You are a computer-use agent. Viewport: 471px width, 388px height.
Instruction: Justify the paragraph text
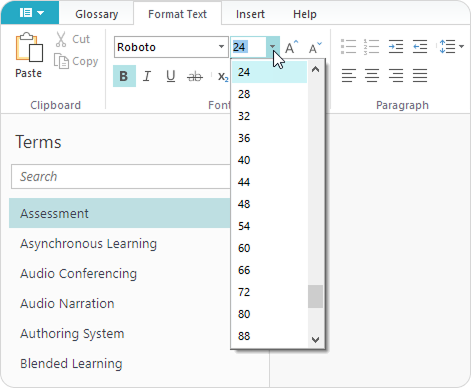(420, 75)
